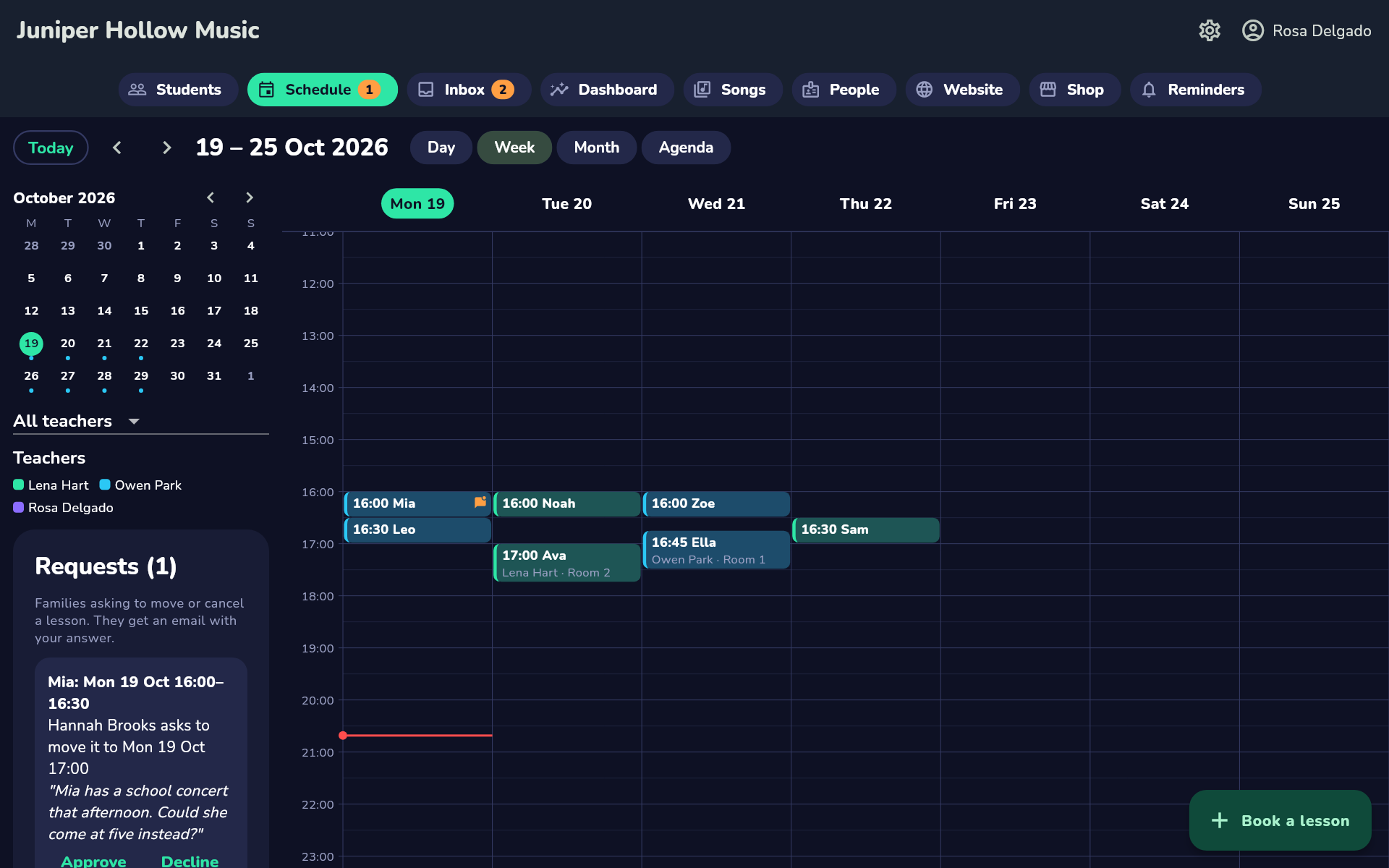
Task: Select the Mon 19 day header
Action: tap(417, 204)
